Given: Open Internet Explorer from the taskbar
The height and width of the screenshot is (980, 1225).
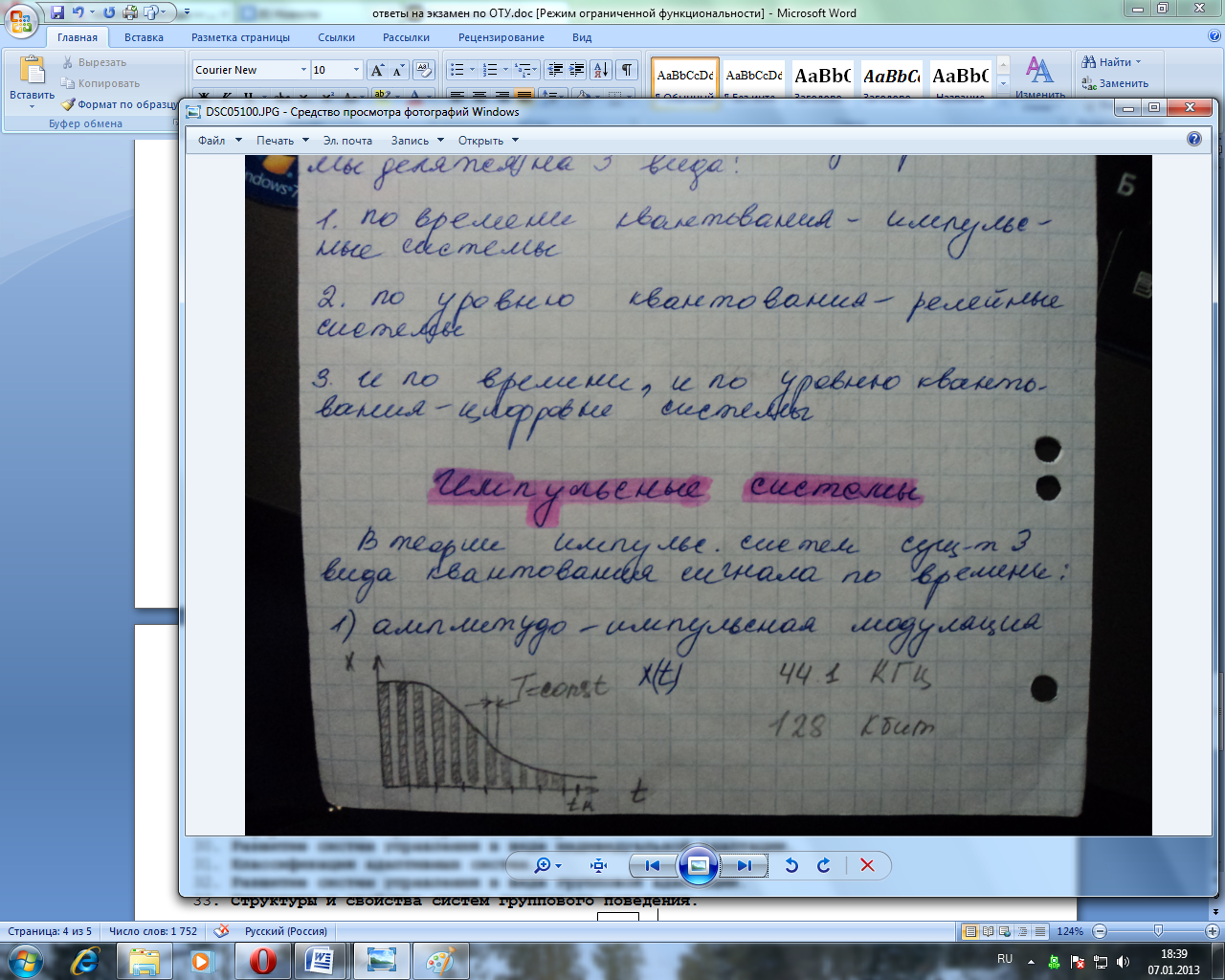Looking at the screenshot, I should tap(84, 960).
